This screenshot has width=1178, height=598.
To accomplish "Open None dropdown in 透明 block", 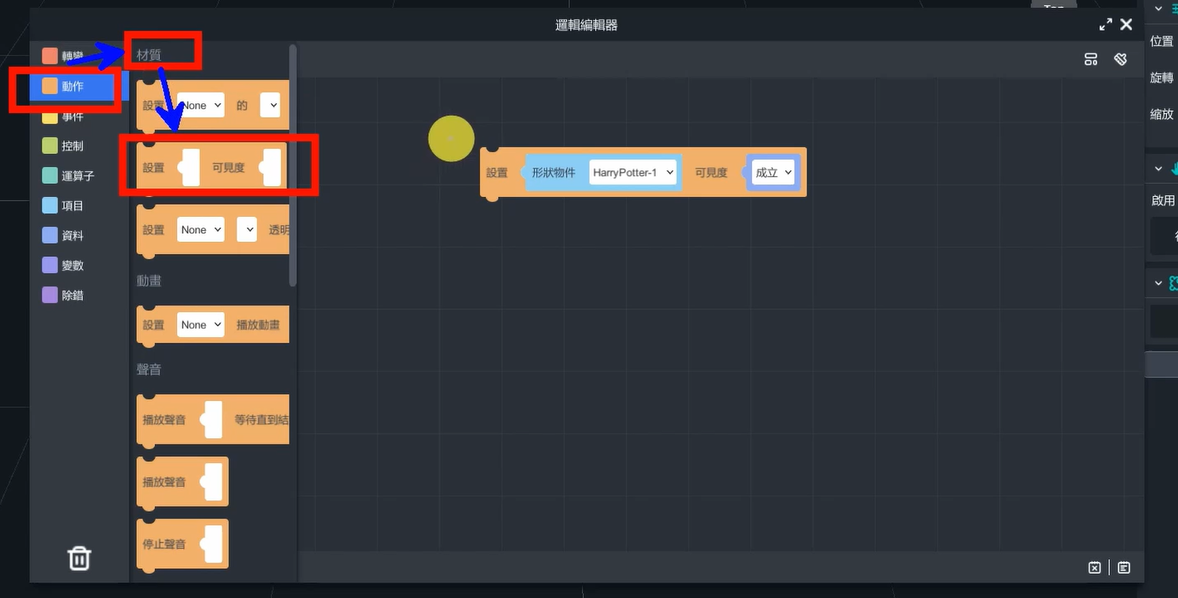I will [x=200, y=230].
